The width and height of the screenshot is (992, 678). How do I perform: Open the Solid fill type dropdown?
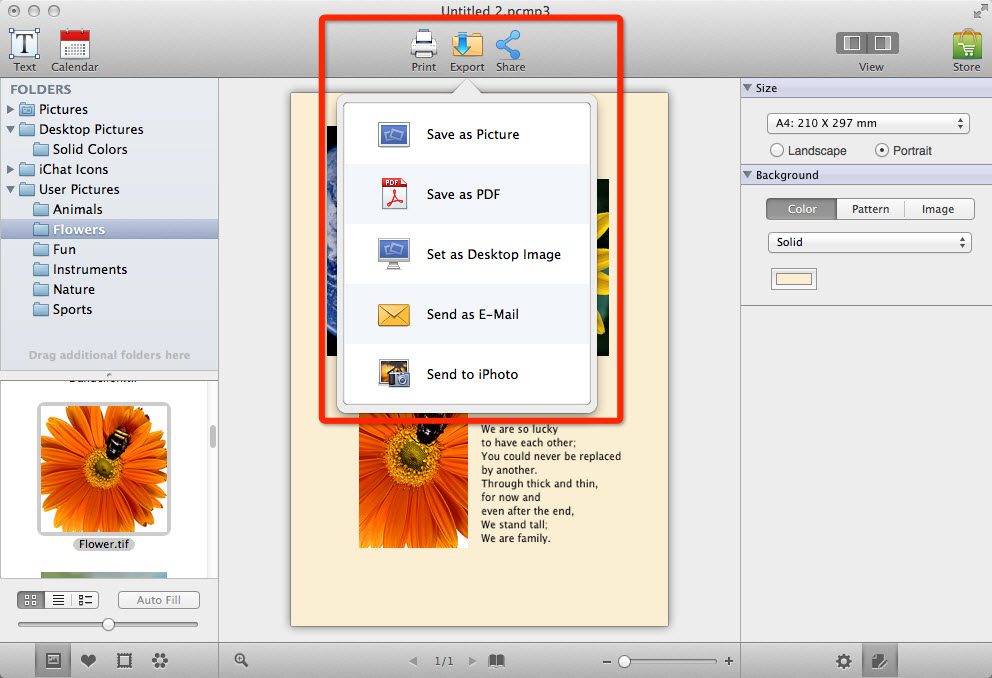tap(867, 242)
